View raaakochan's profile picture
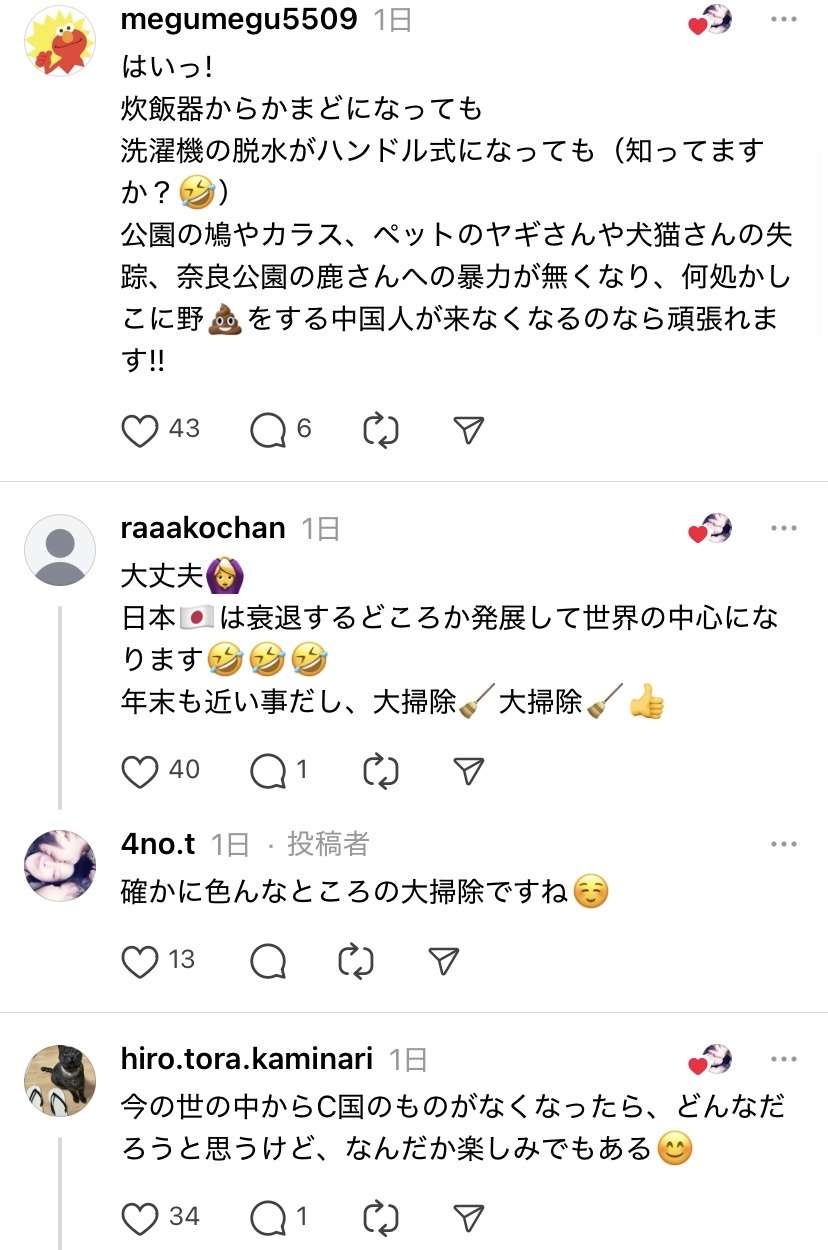The image size is (828, 1250). tap(60, 550)
